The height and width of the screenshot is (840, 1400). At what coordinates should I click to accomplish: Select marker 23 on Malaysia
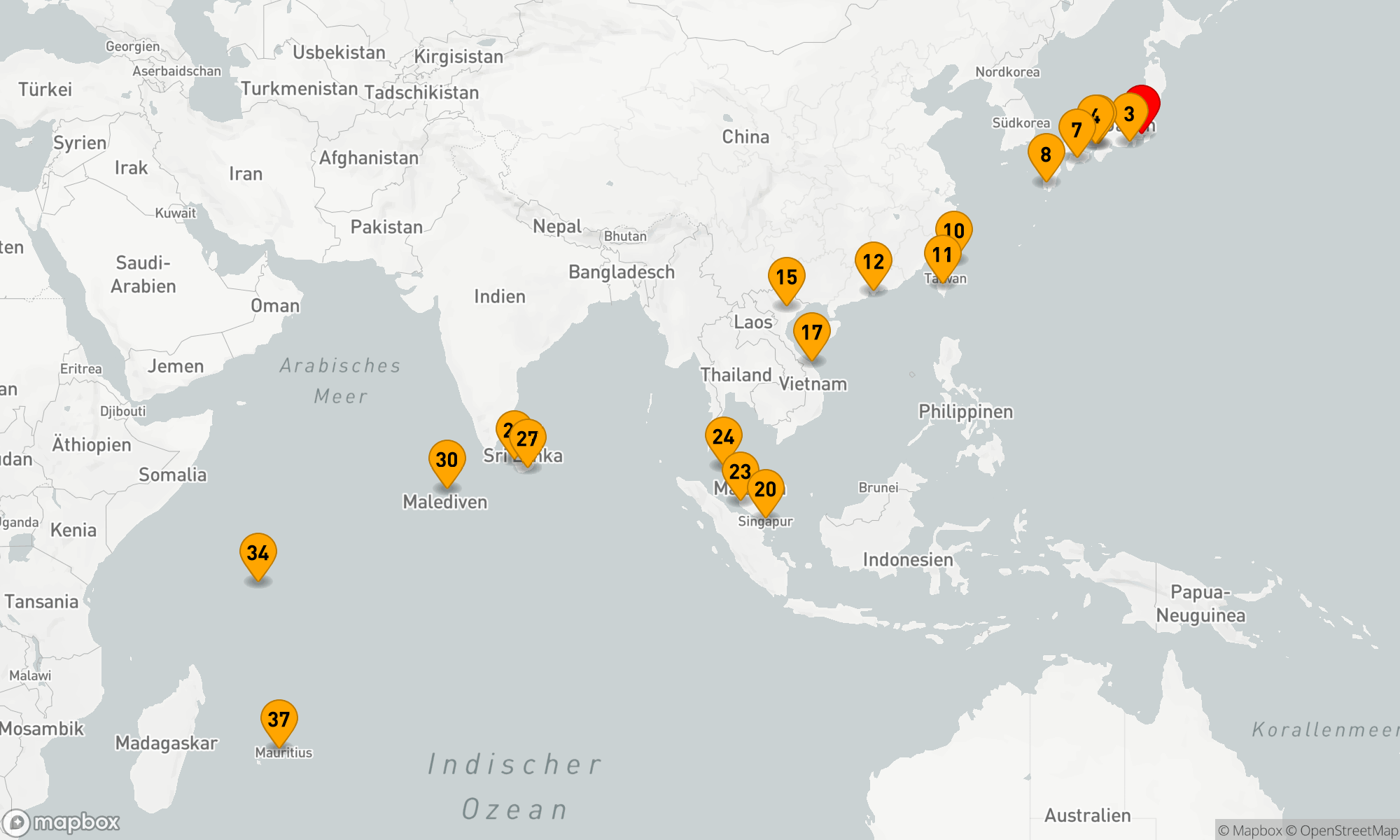click(738, 471)
